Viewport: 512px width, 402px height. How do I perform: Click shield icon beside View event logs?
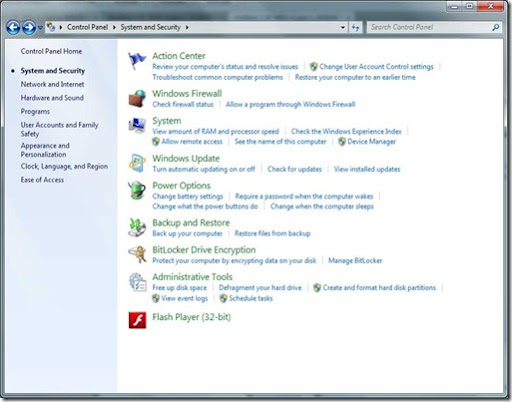pyautogui.click(x=156, y=298)
